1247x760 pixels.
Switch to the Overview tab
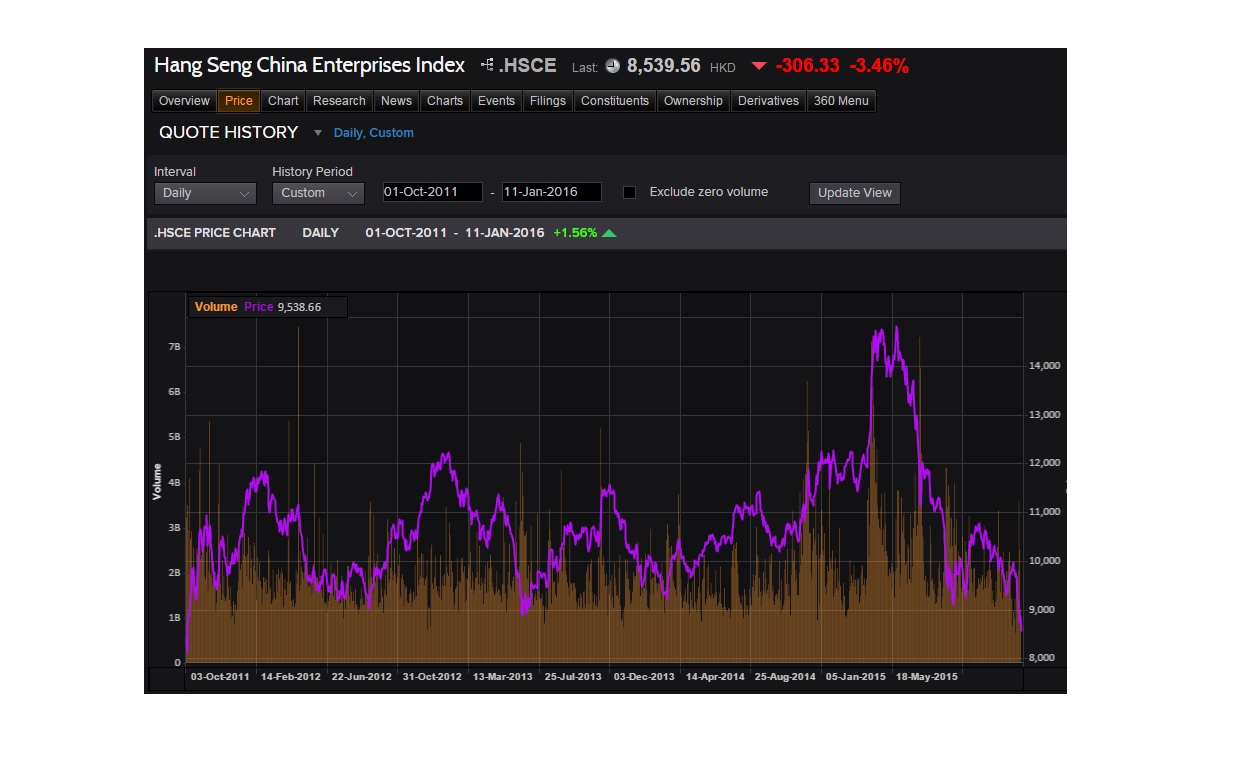pyautogui.click(x=184, y=101)
